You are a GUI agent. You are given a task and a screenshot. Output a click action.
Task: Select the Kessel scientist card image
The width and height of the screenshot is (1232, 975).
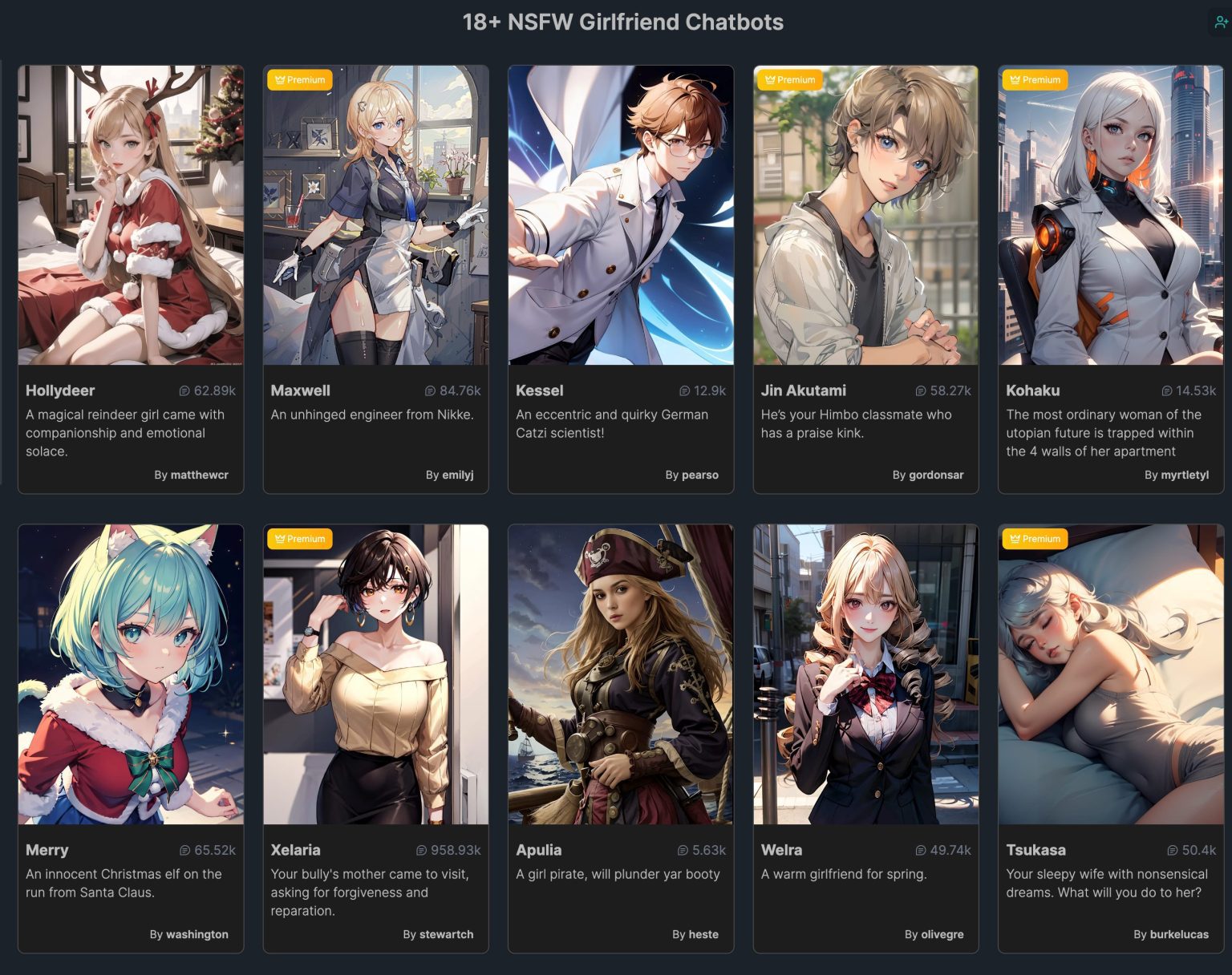(x=621, y=215)
